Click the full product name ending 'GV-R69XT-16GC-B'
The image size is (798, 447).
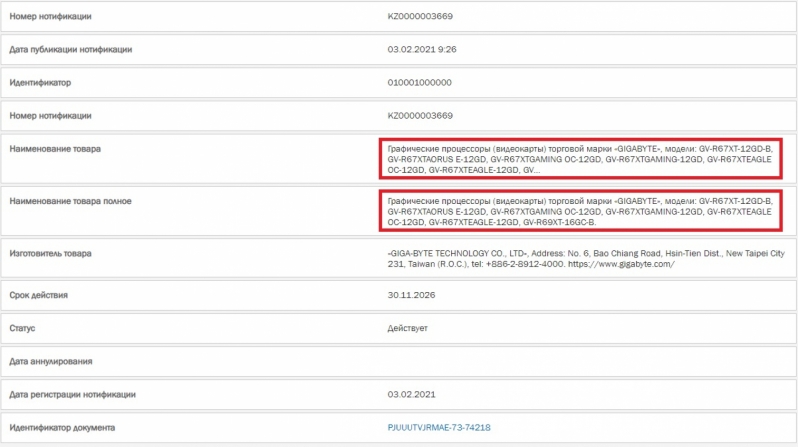coord(580,212)
